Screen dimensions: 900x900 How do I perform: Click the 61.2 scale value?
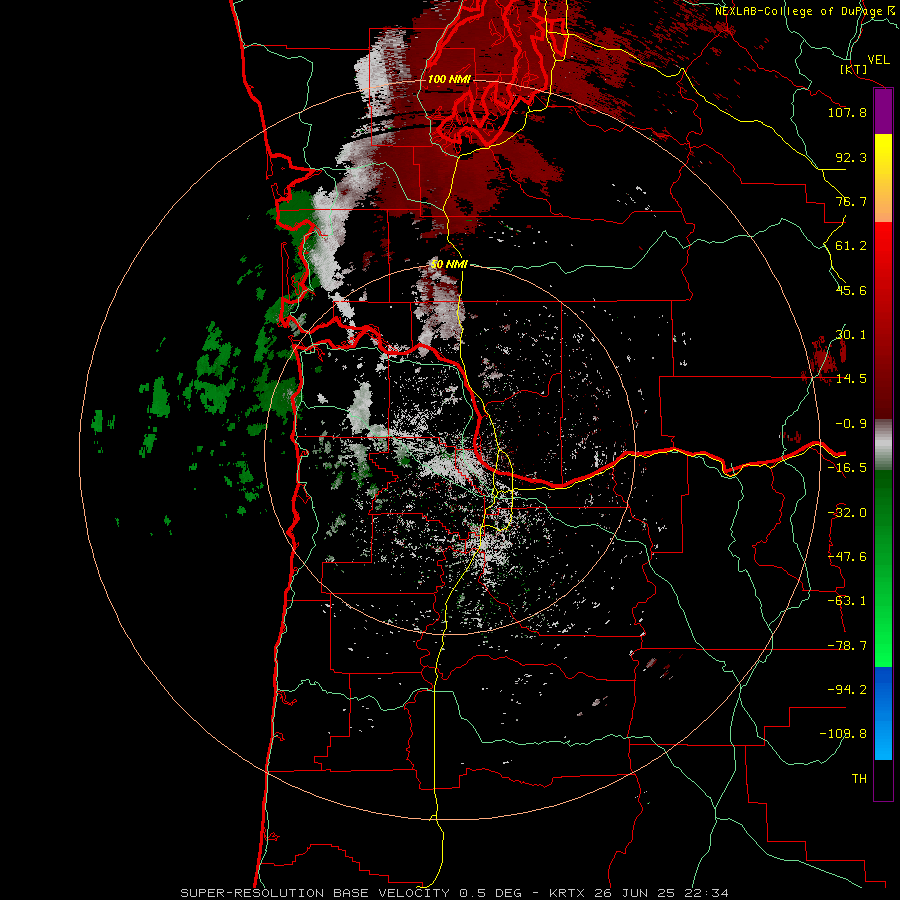[x=851, y=246]
